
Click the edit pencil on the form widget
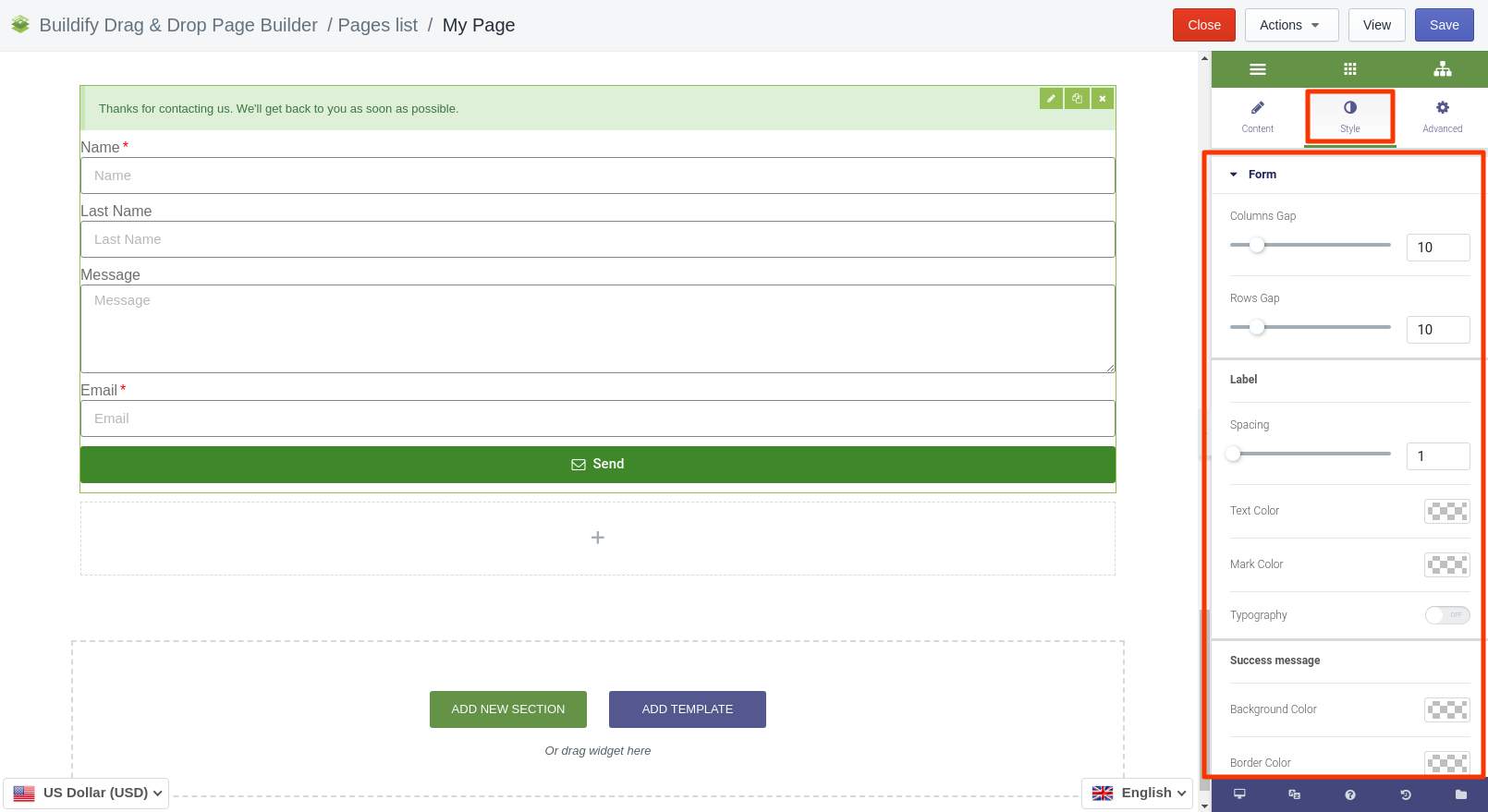point(1051,99)
